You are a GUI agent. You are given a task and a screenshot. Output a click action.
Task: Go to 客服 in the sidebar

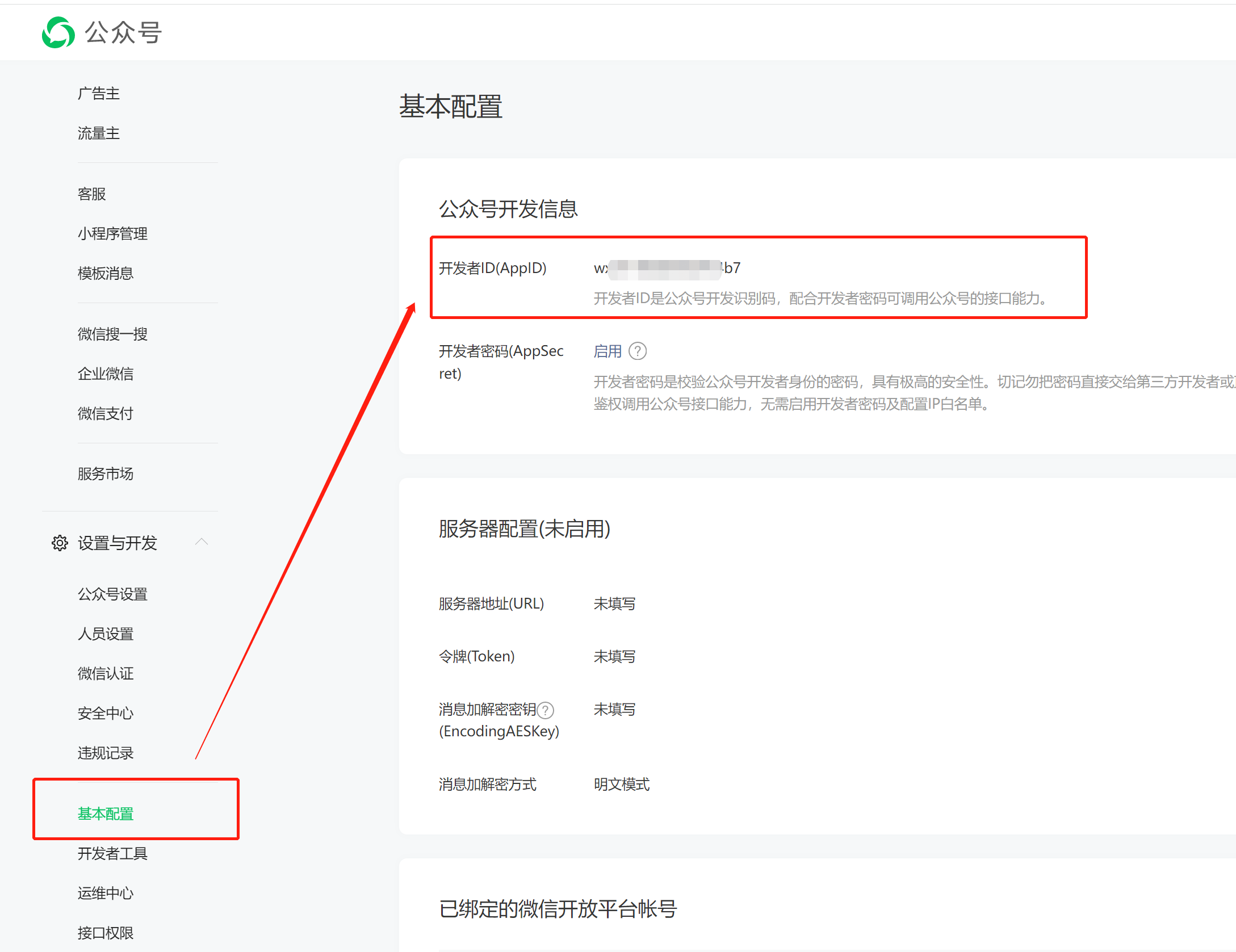[x=92, y=194]
